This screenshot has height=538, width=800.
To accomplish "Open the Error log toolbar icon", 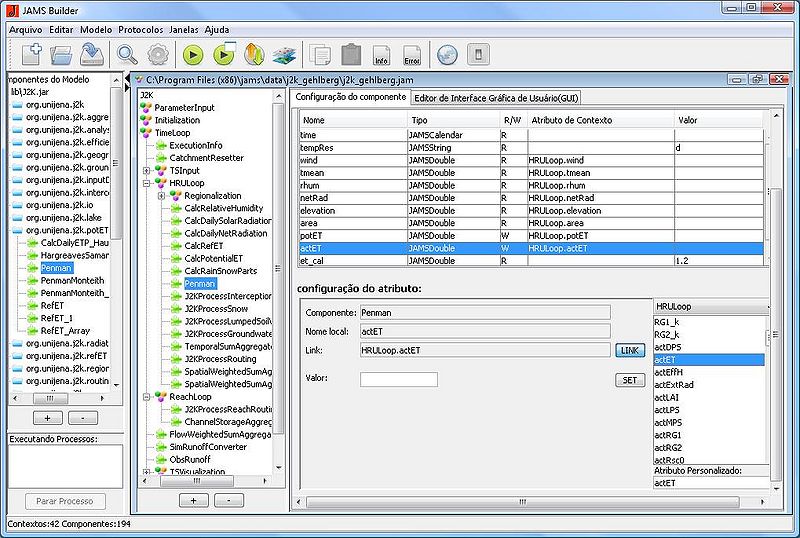I will click(x=411, y=54).
